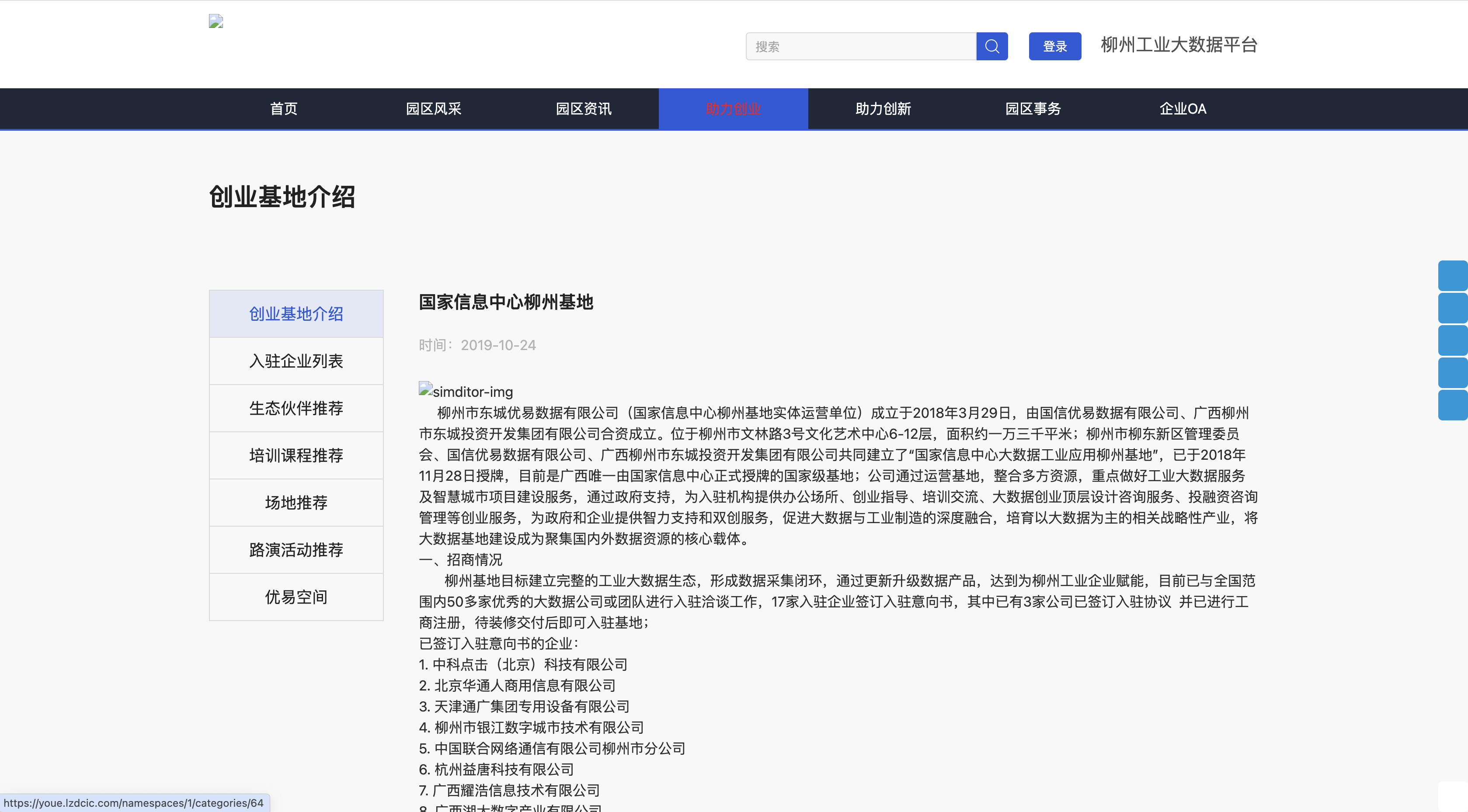
Task: Open the 企业OA nav item
Action: pos(1183,109)
